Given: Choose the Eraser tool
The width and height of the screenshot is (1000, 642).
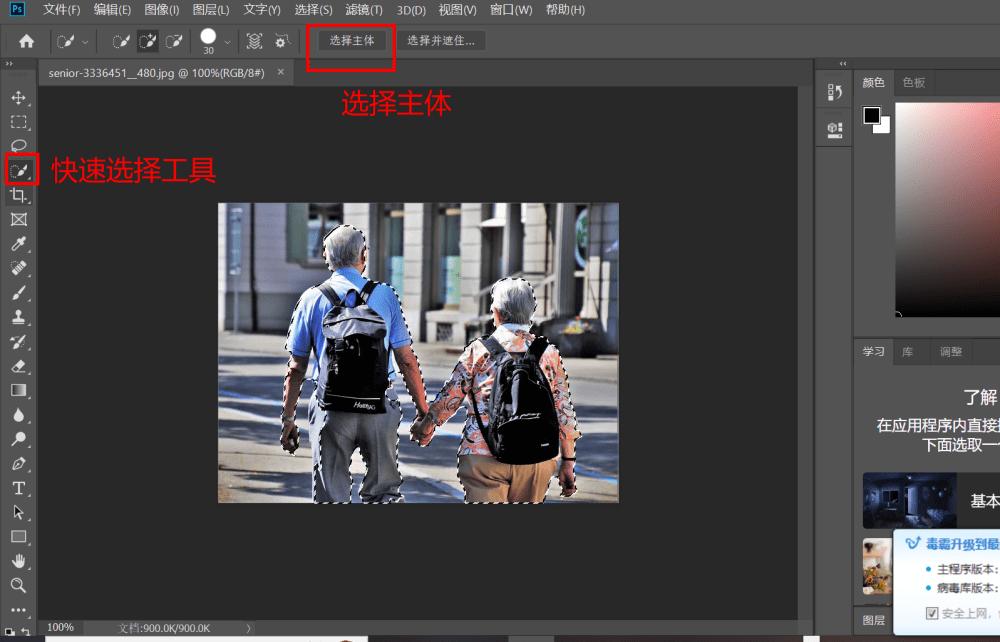Looking at the screenshot, I should pyautogui.click(x=18, y=366).
